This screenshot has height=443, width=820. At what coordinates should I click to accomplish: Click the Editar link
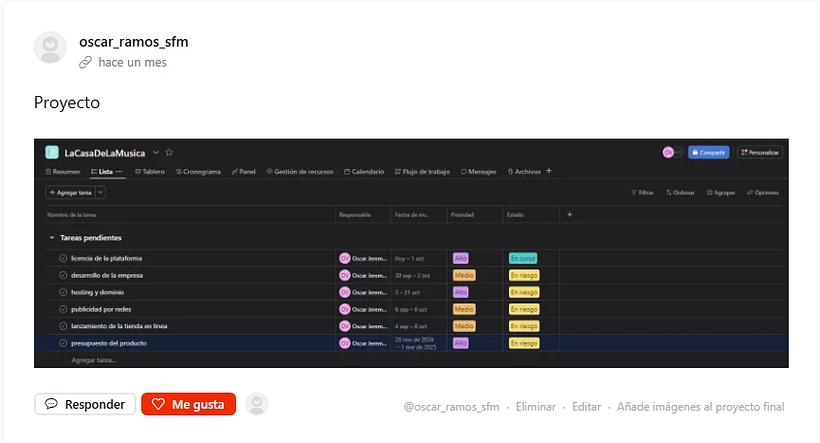(x=586, y=407)
